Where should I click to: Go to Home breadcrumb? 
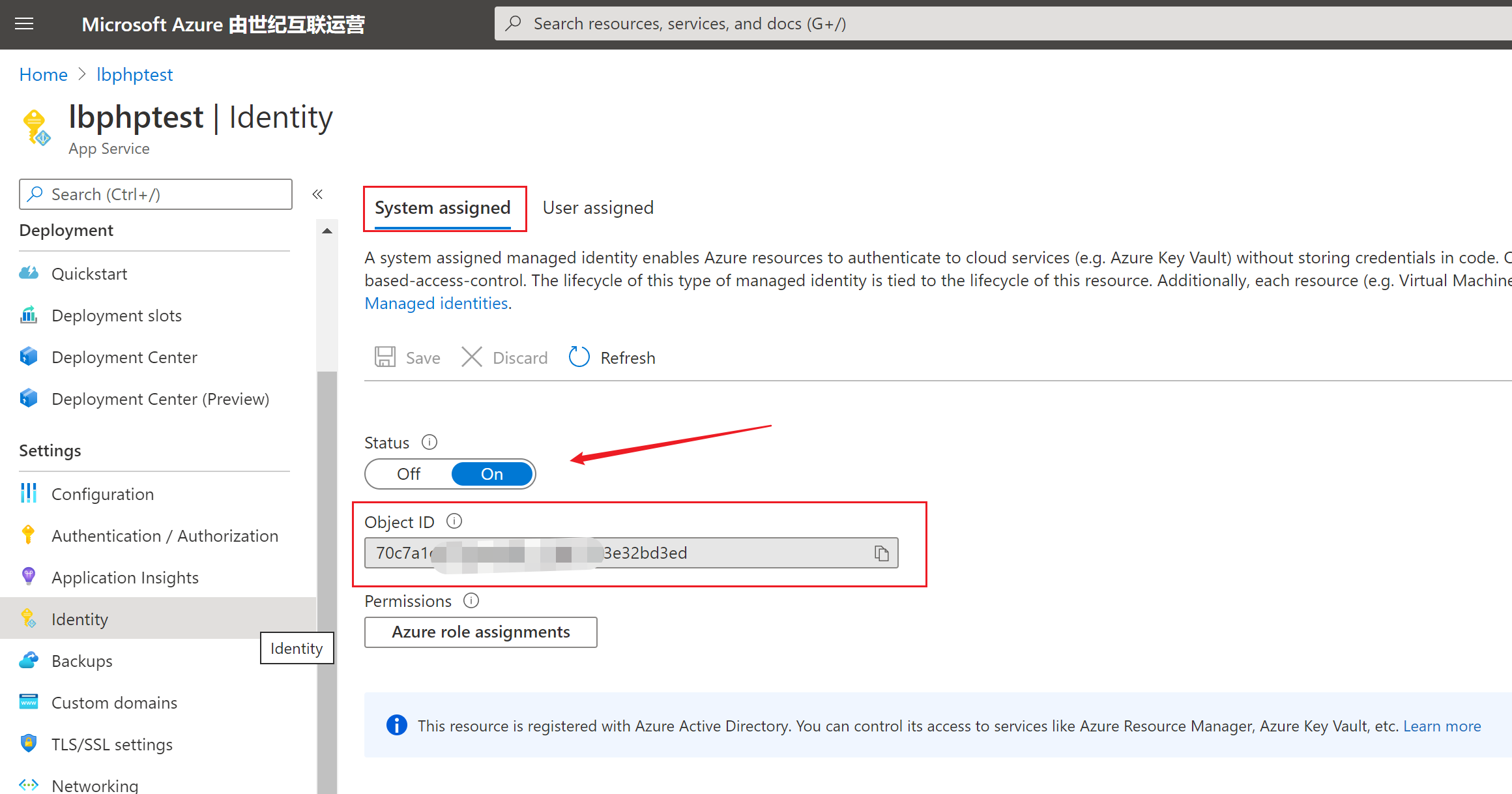43,74
